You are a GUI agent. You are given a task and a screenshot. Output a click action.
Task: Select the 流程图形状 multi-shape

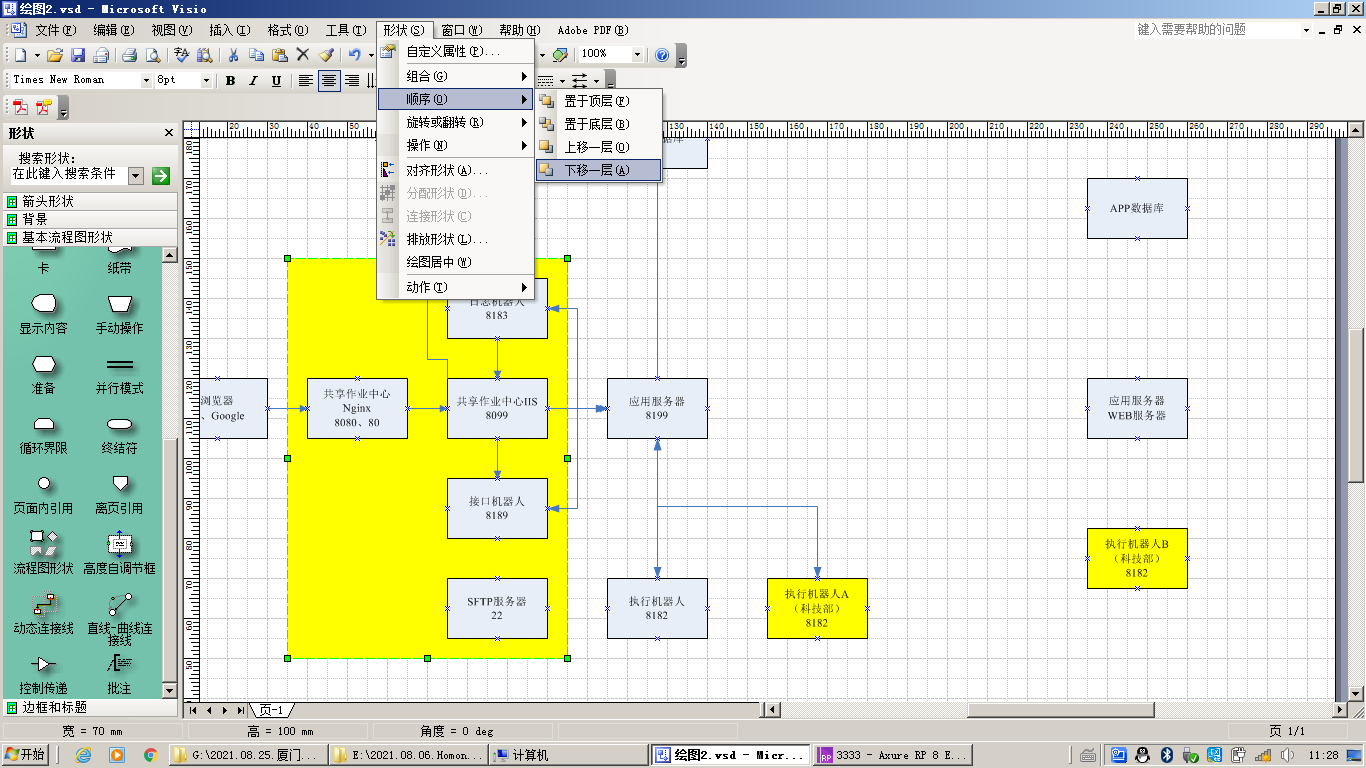[x=44, y=553]
